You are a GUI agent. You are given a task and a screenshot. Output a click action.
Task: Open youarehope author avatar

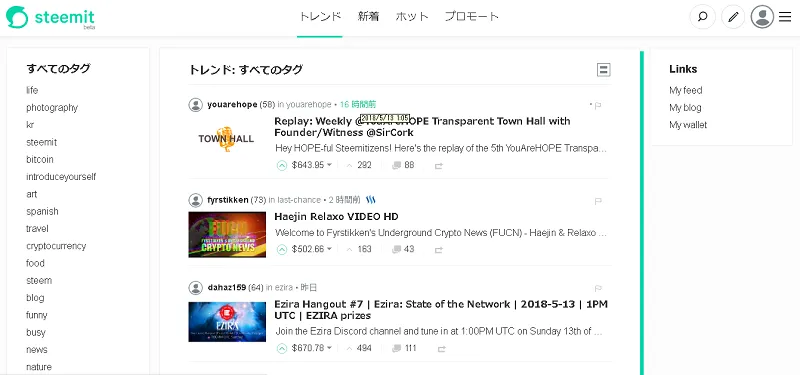point(195,105)
